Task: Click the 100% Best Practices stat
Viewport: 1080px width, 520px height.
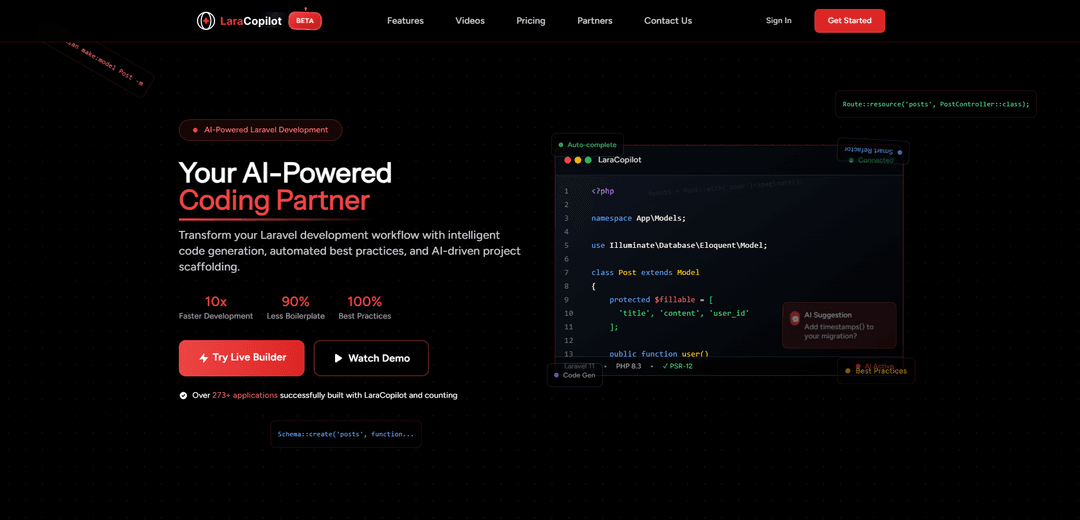Action: (364, 308)
